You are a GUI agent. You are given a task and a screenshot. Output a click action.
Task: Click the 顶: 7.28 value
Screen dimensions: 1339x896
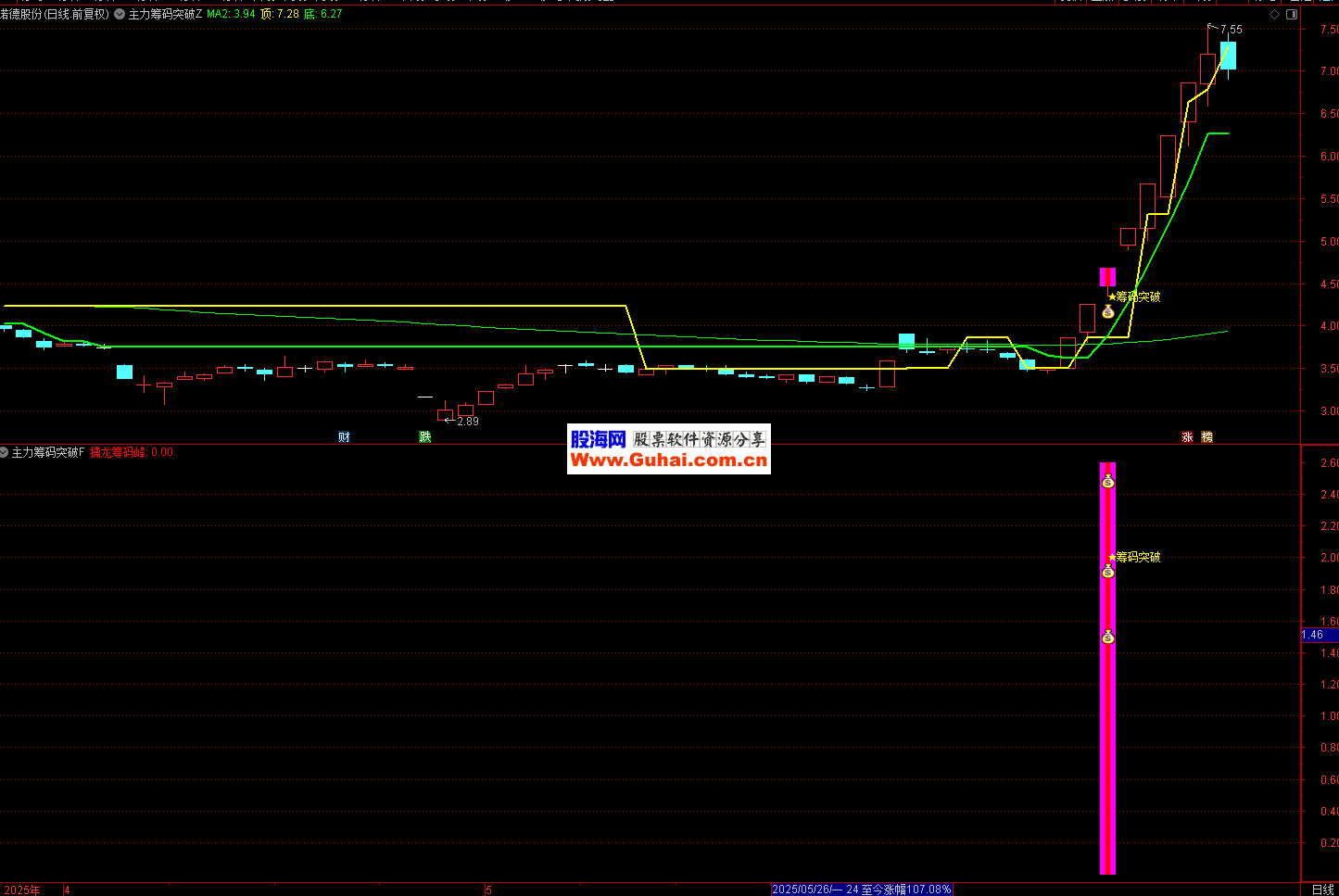coord(280,14)
